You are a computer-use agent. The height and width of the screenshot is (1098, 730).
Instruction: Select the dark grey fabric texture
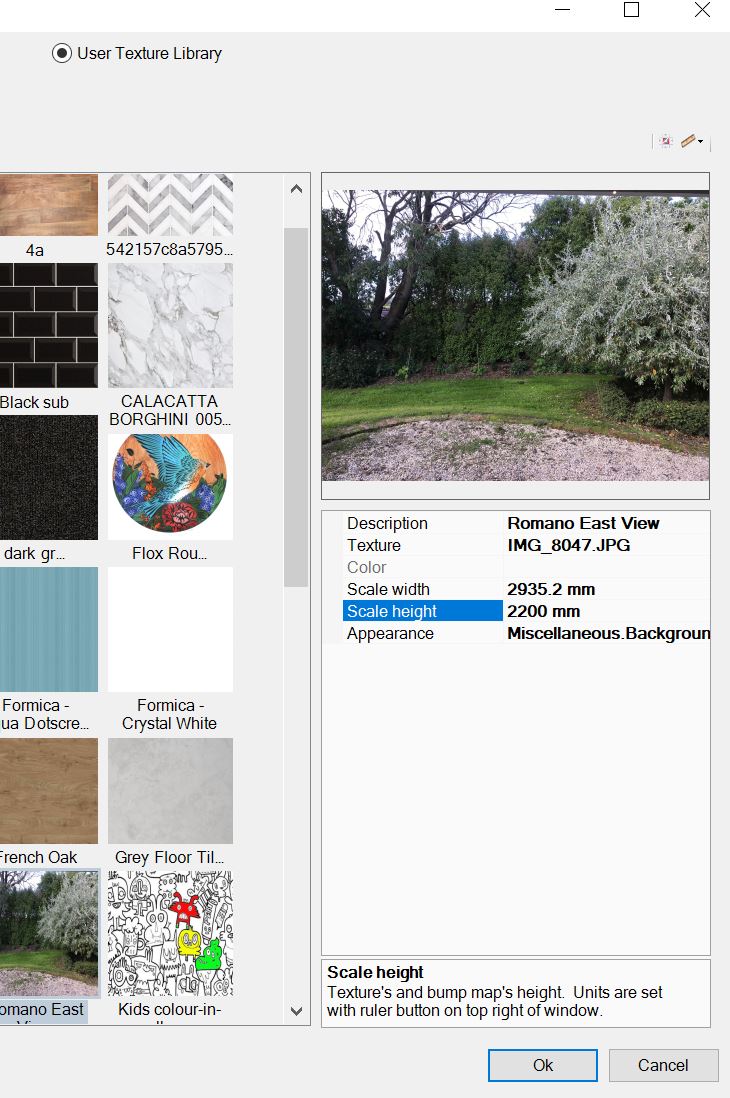click(48, 478)
